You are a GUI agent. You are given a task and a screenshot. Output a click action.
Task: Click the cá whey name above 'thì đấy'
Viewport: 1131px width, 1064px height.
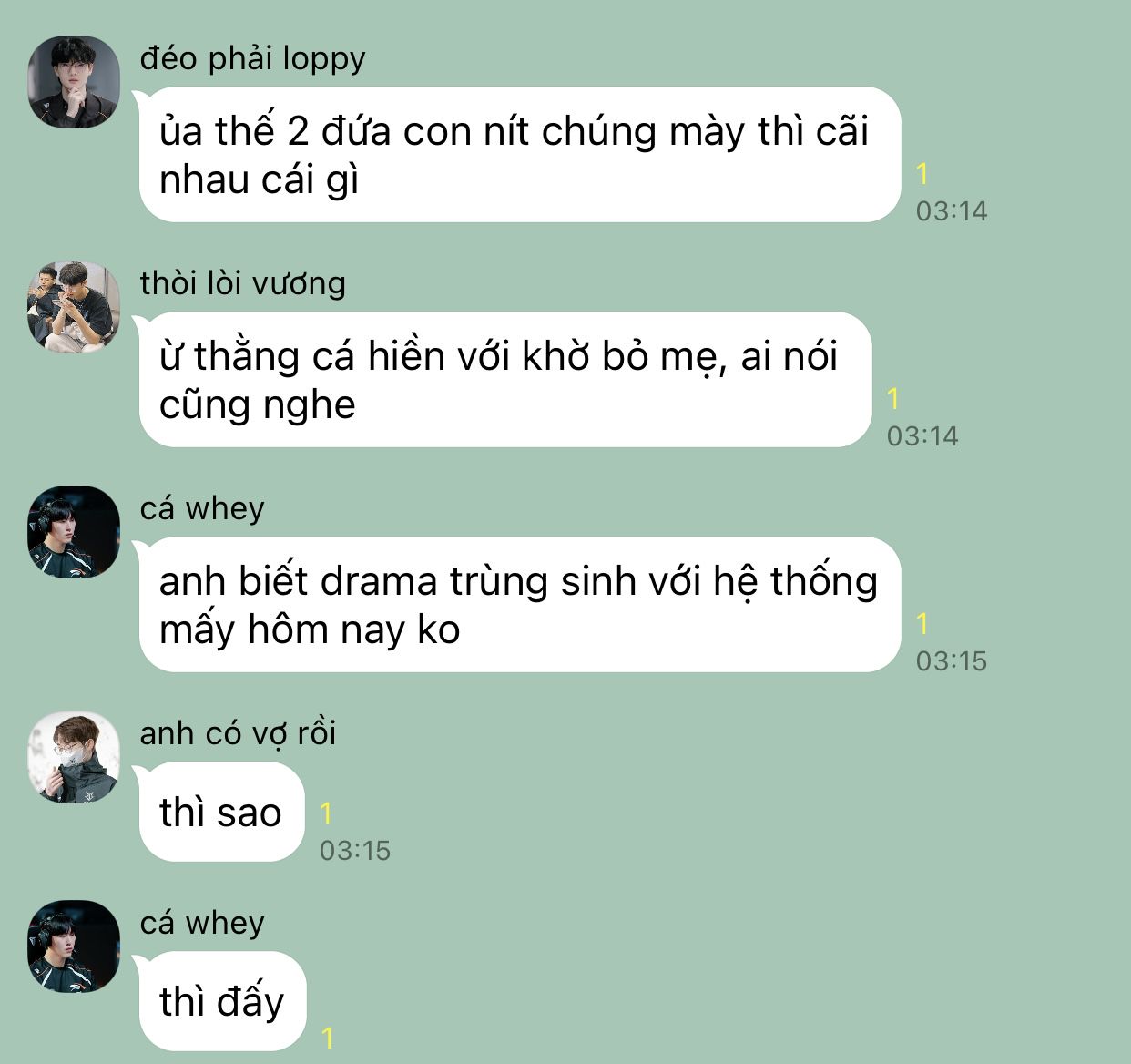tap(202, 923)
